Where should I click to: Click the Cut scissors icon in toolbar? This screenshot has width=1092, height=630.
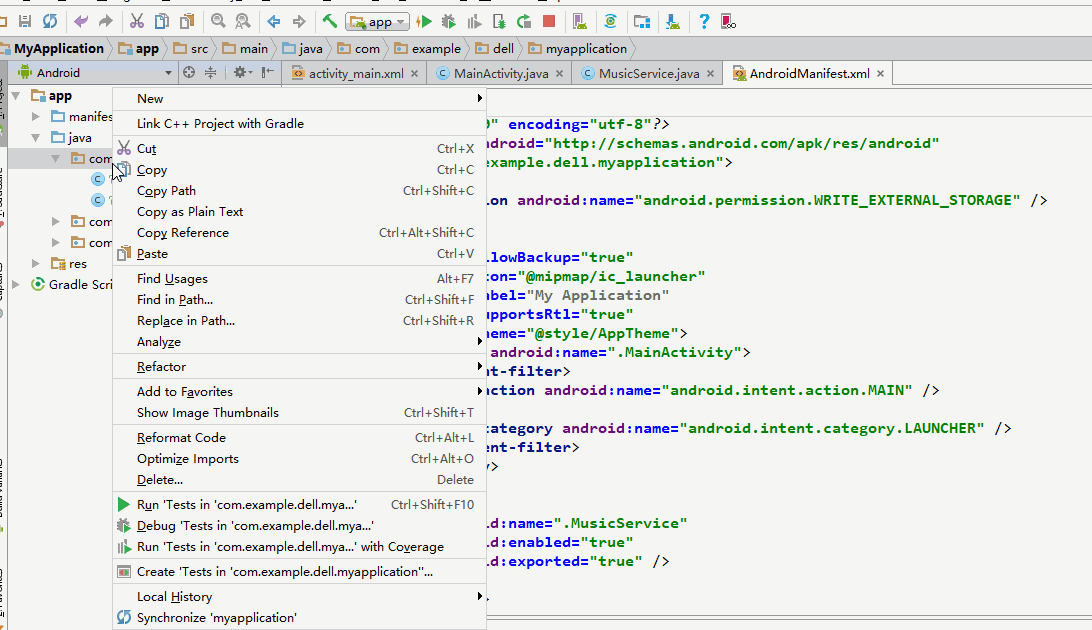(x=137, y=21)
